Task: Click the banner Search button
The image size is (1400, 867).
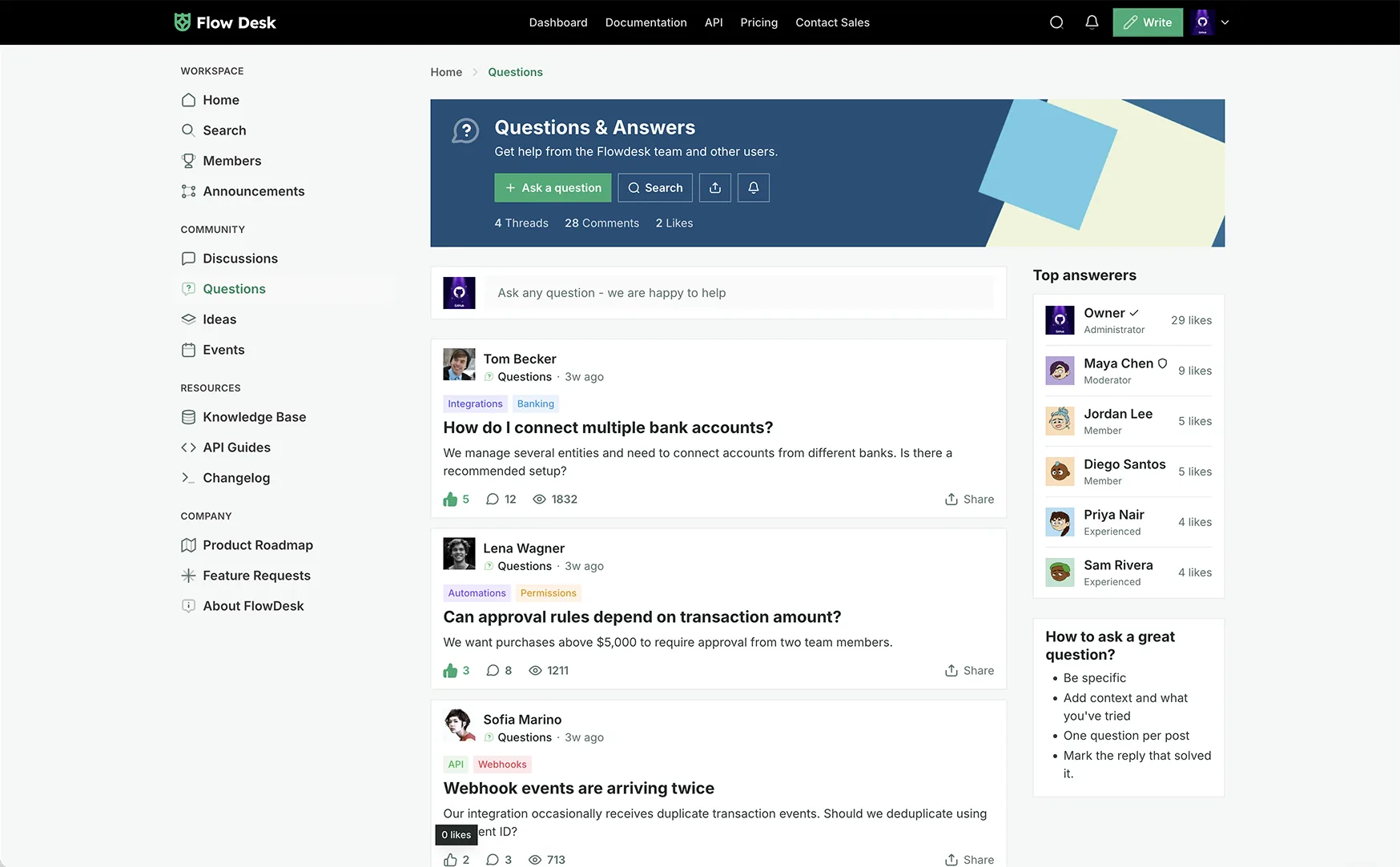Action: [x=655, y=188]
